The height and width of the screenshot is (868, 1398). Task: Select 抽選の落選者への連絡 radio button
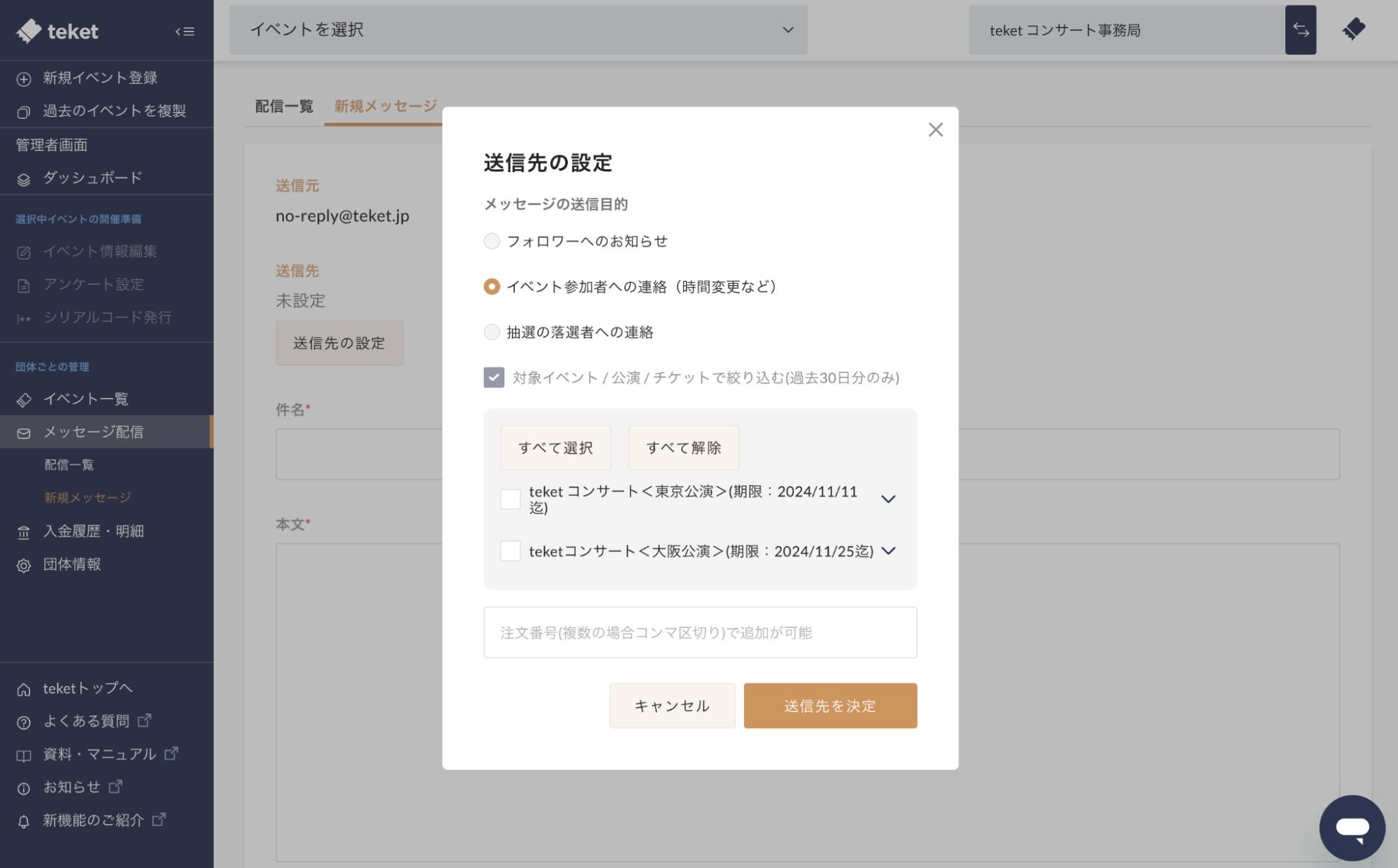click(492, 332)
